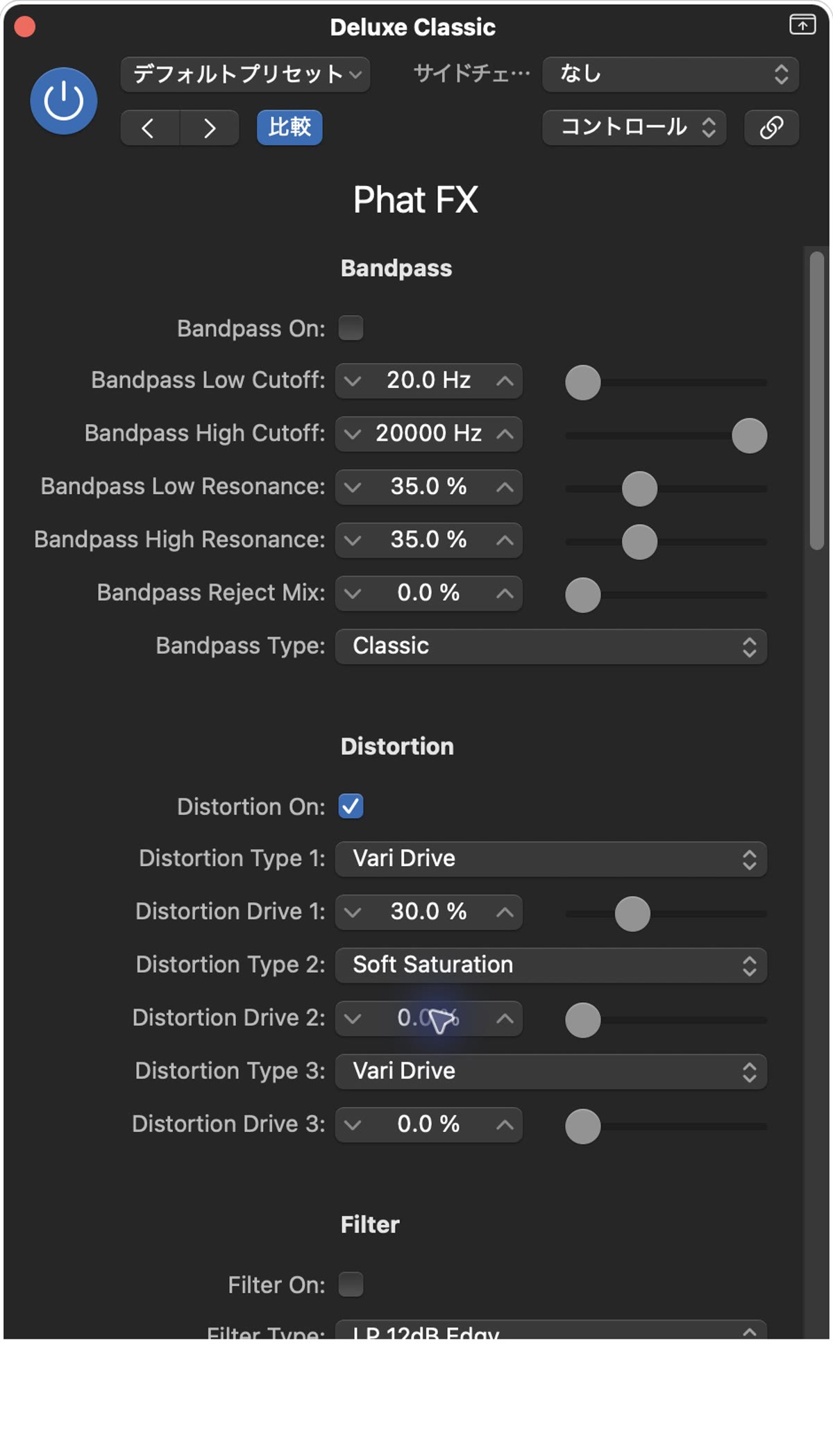This screenshot has width=833, height=1456.
Task: Open the Distortion Type 1 dropdown
Action: 551,859
